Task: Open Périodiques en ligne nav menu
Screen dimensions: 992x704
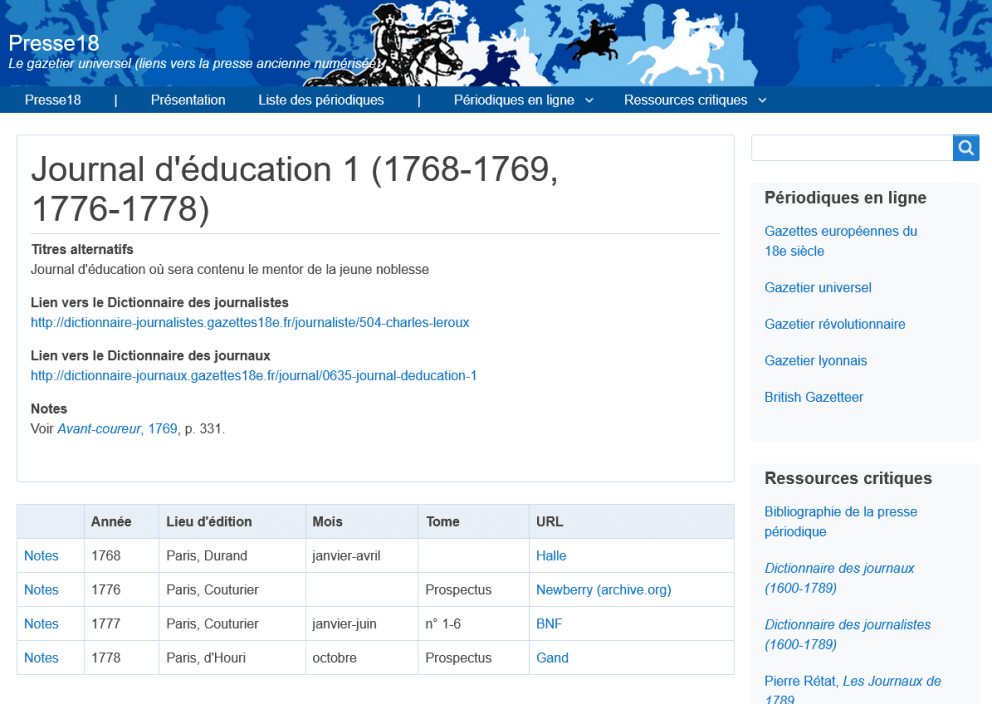Action: point(514,100)
